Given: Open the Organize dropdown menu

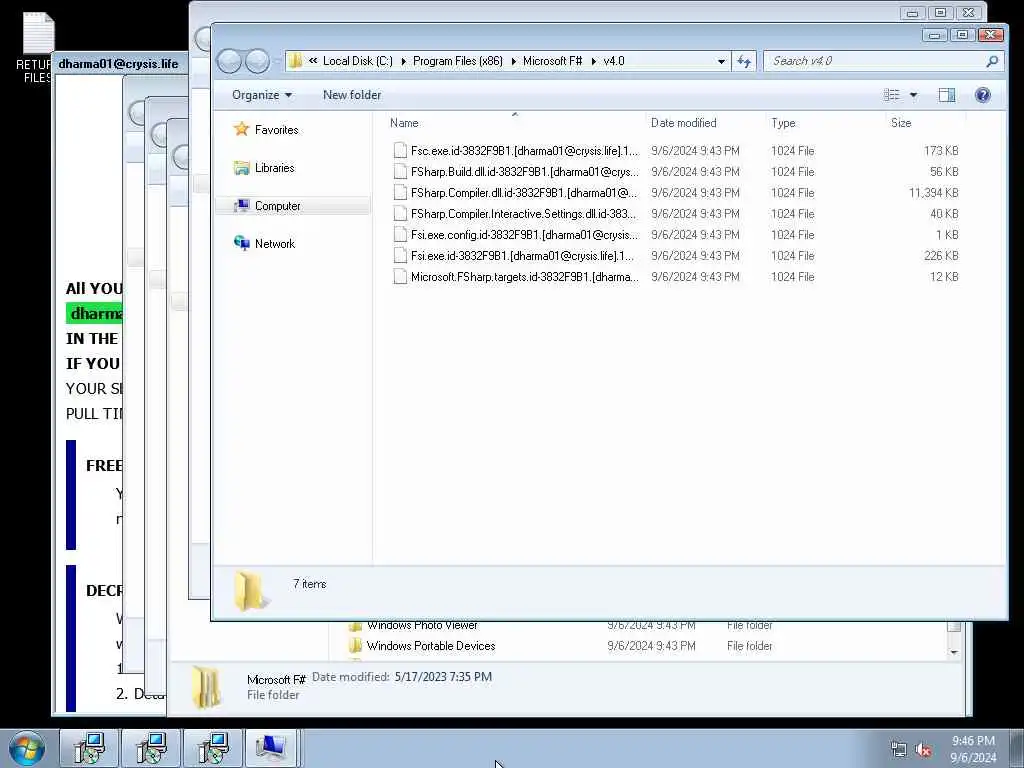Looking at the screenshot, I should click(x=262, y=95).
